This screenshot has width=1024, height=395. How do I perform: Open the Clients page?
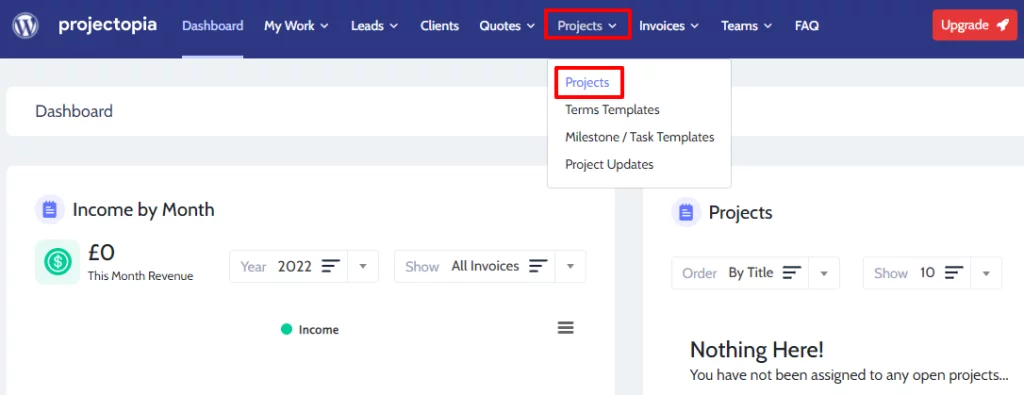coord(440,26)
